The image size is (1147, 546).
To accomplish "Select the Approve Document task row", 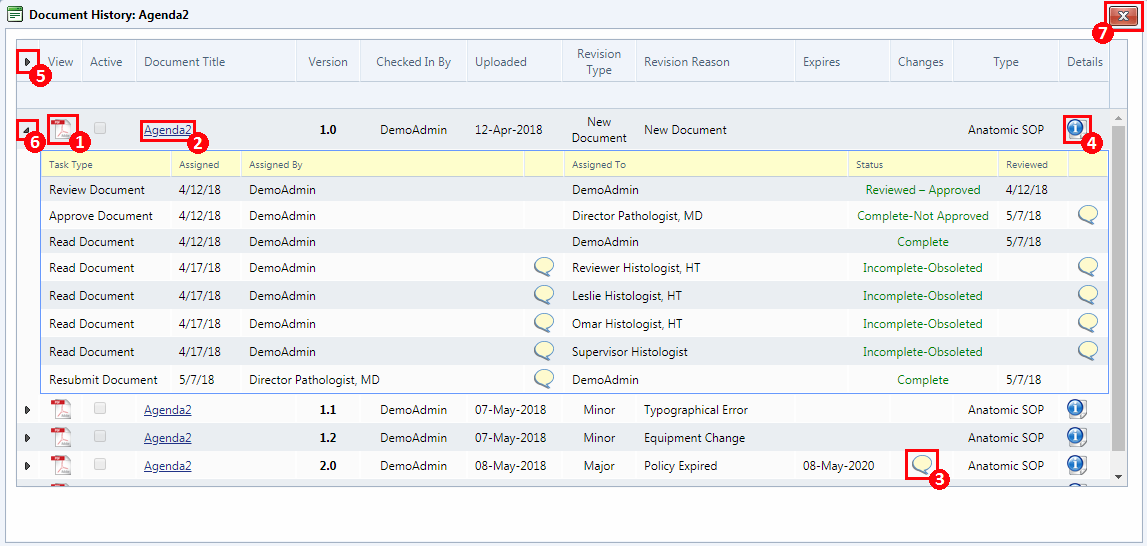I will point(575,216).
